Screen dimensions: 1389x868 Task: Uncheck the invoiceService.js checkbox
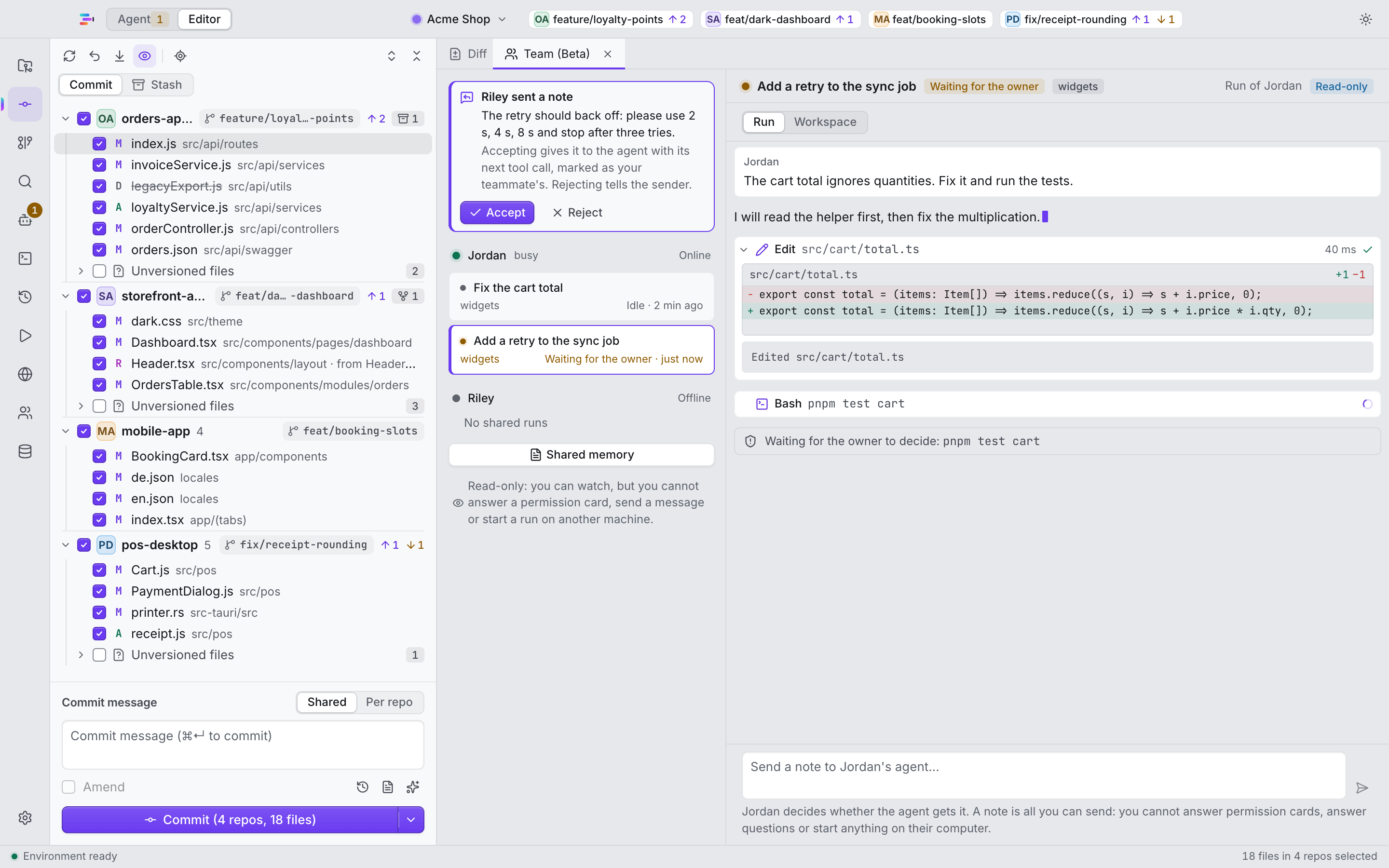[99, 165]
